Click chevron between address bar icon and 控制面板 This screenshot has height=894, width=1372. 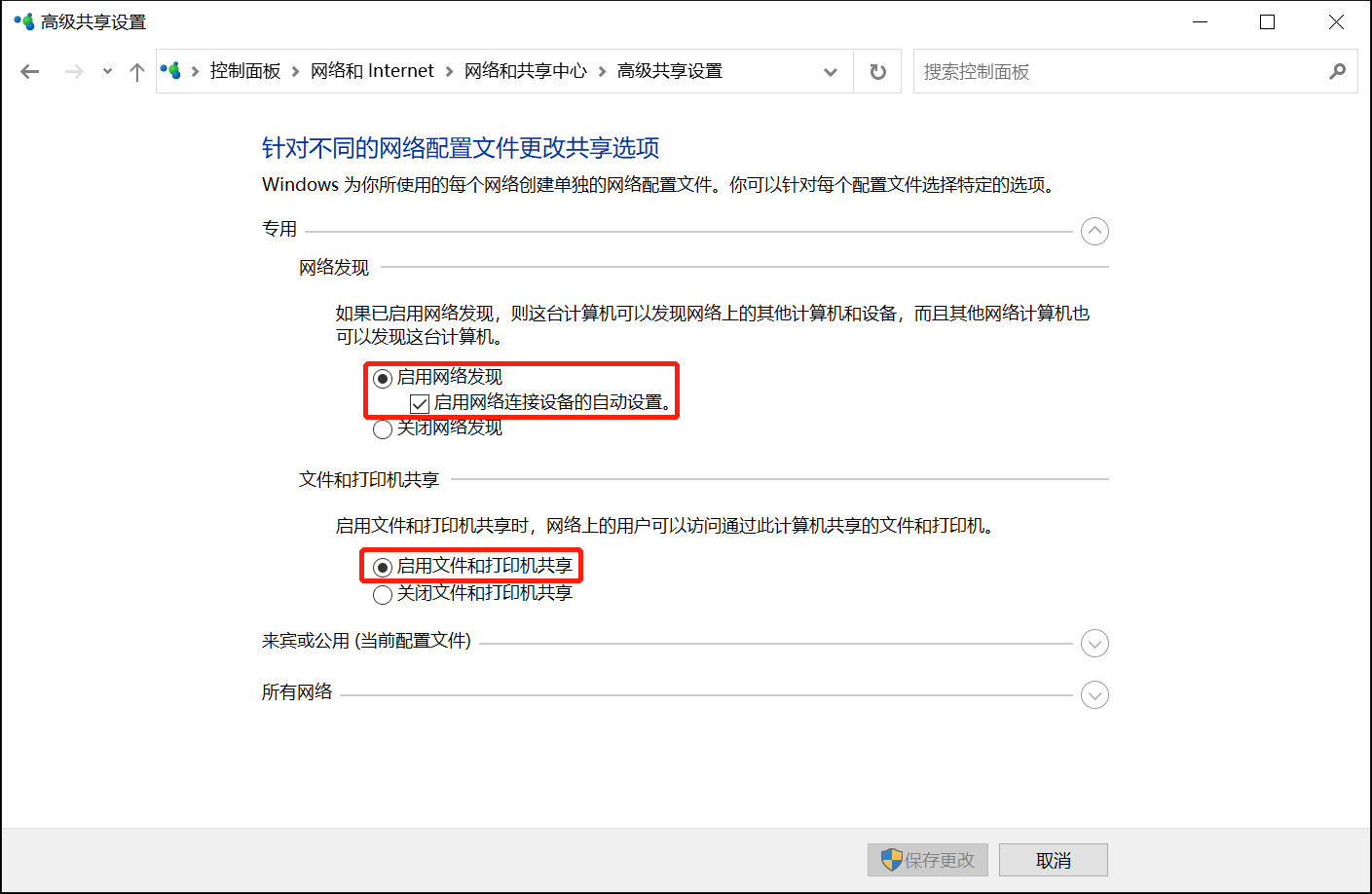[x=196, y=71]
